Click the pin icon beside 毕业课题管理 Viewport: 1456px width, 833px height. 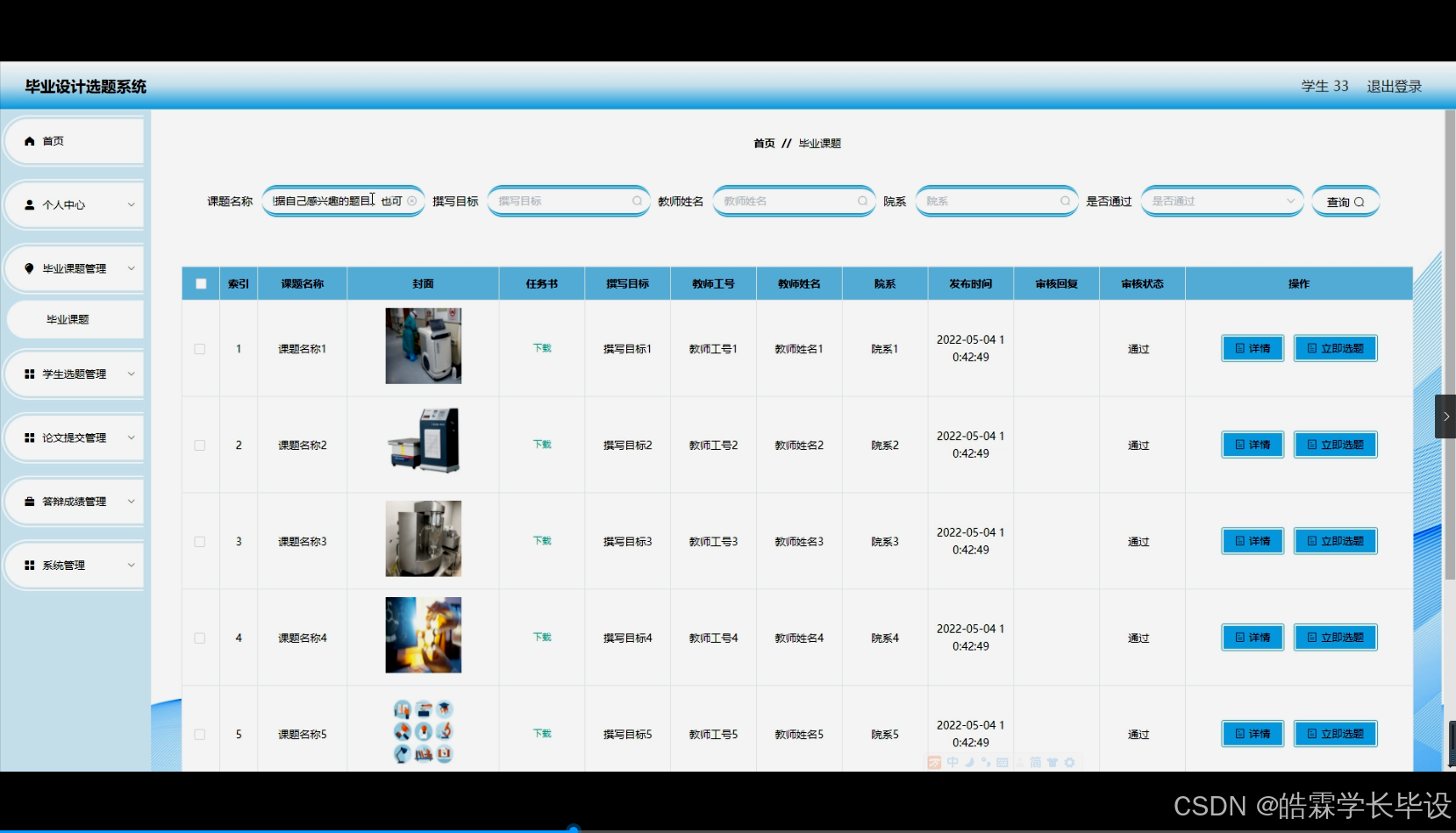click(x=30, y=268)
